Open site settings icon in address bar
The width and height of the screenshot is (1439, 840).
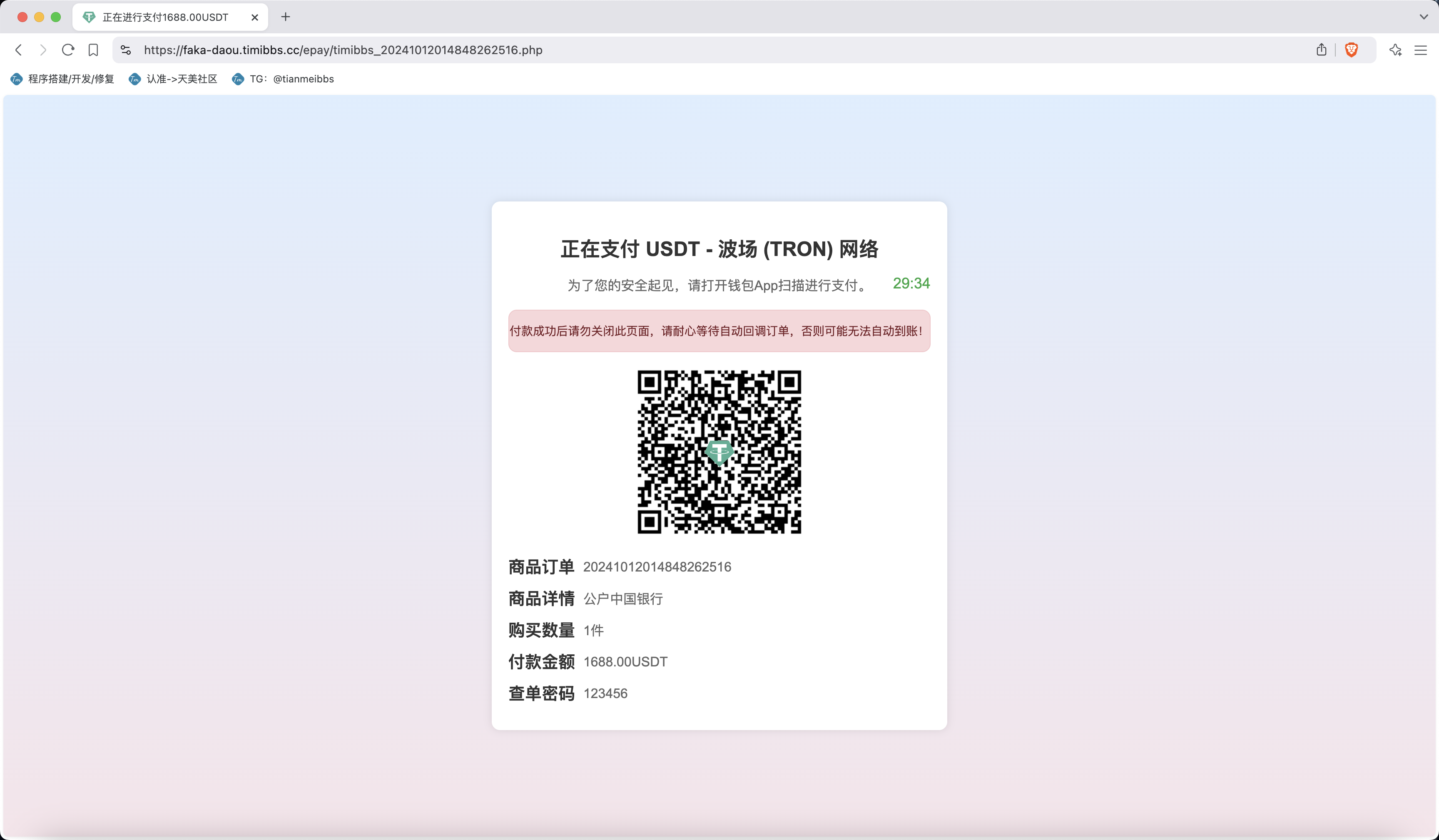pyautogui.click(x=126, y=50)
